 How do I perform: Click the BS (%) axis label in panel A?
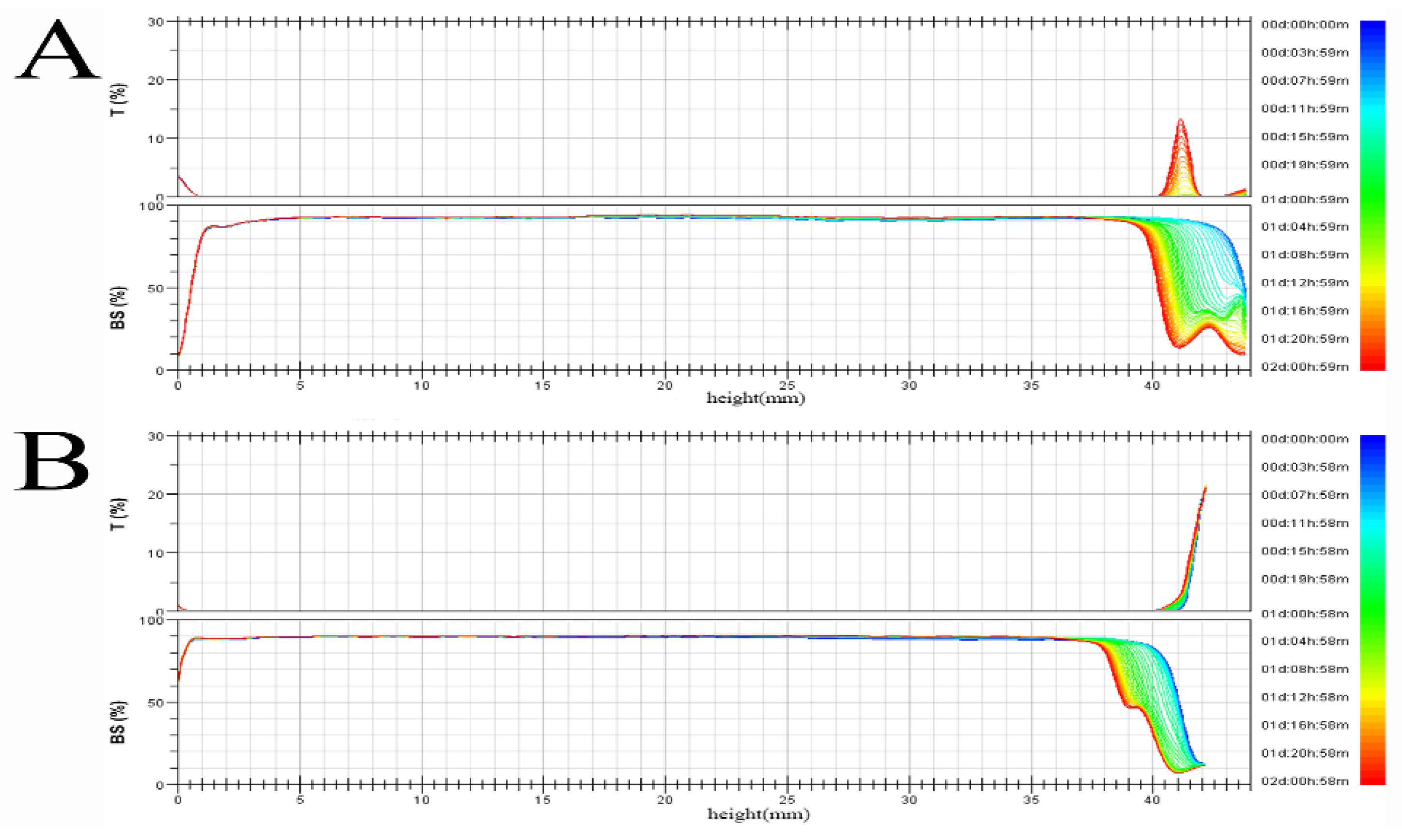point(119,307)
